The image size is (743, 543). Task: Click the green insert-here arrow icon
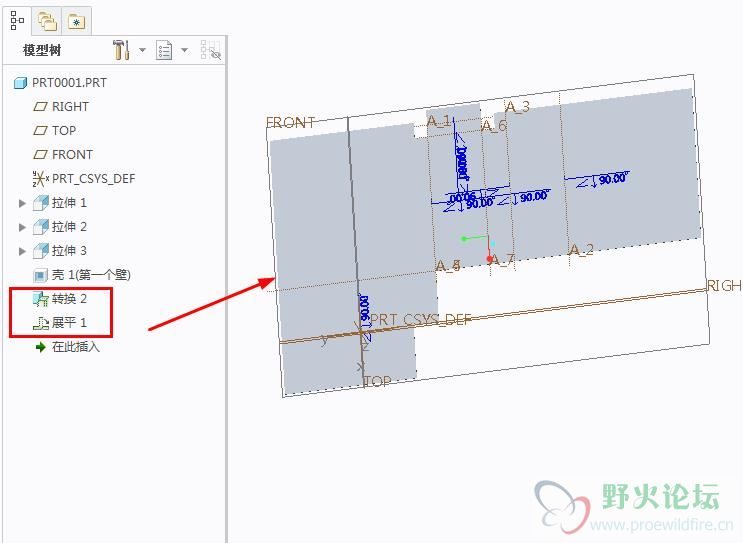coord(41,347)
